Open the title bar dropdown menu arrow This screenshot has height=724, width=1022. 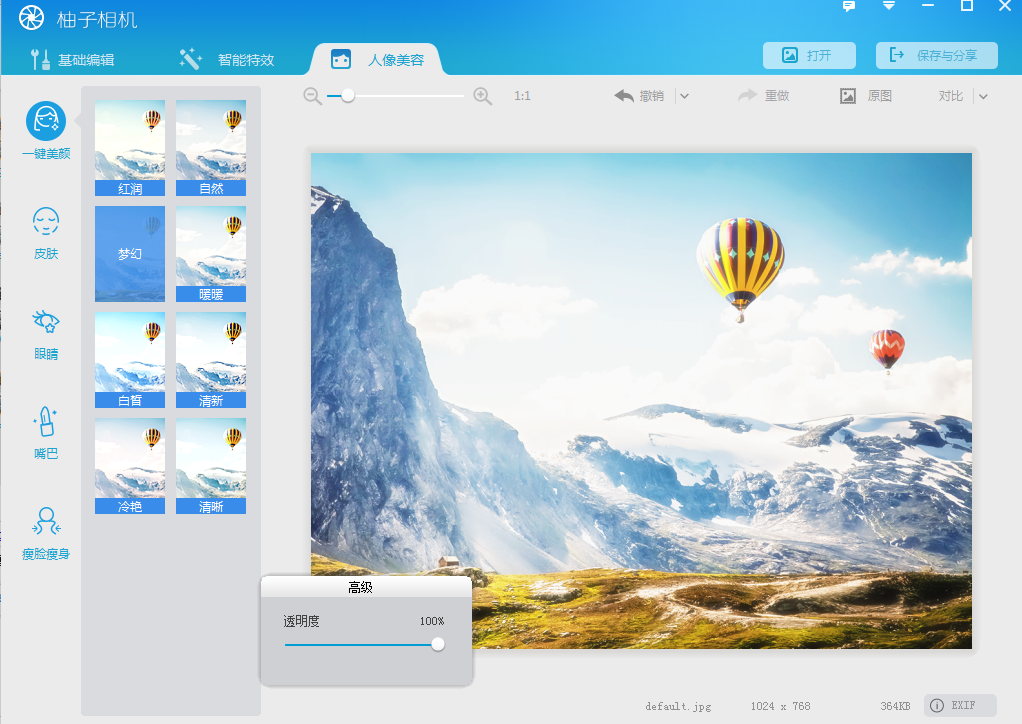pyautogui.click(x=888, y=6)
